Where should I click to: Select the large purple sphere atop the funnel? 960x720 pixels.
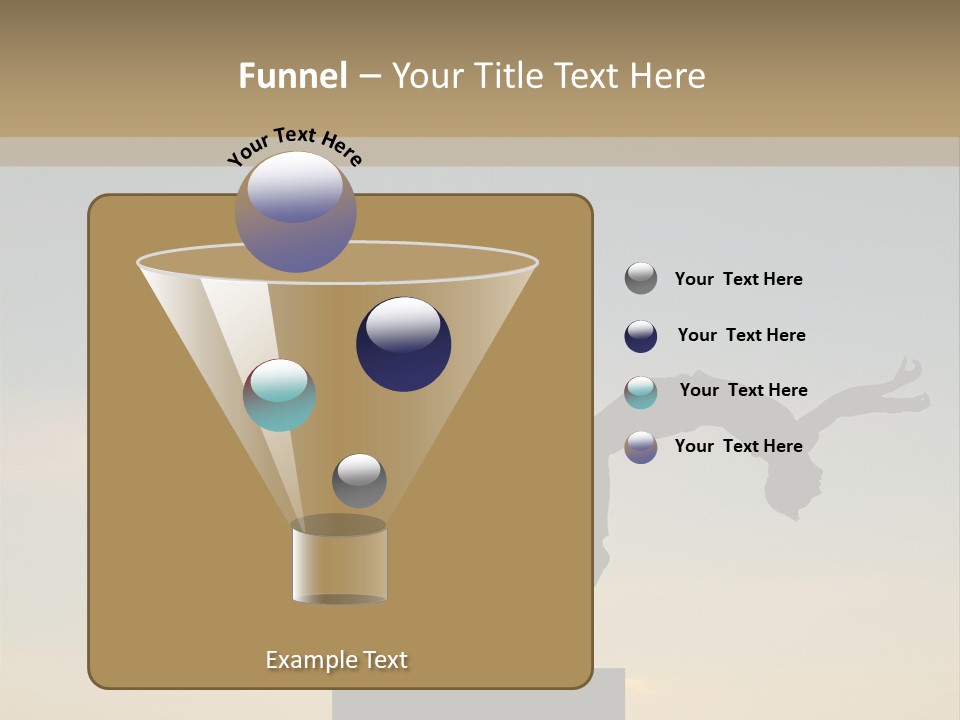click(x=295, y=212)
